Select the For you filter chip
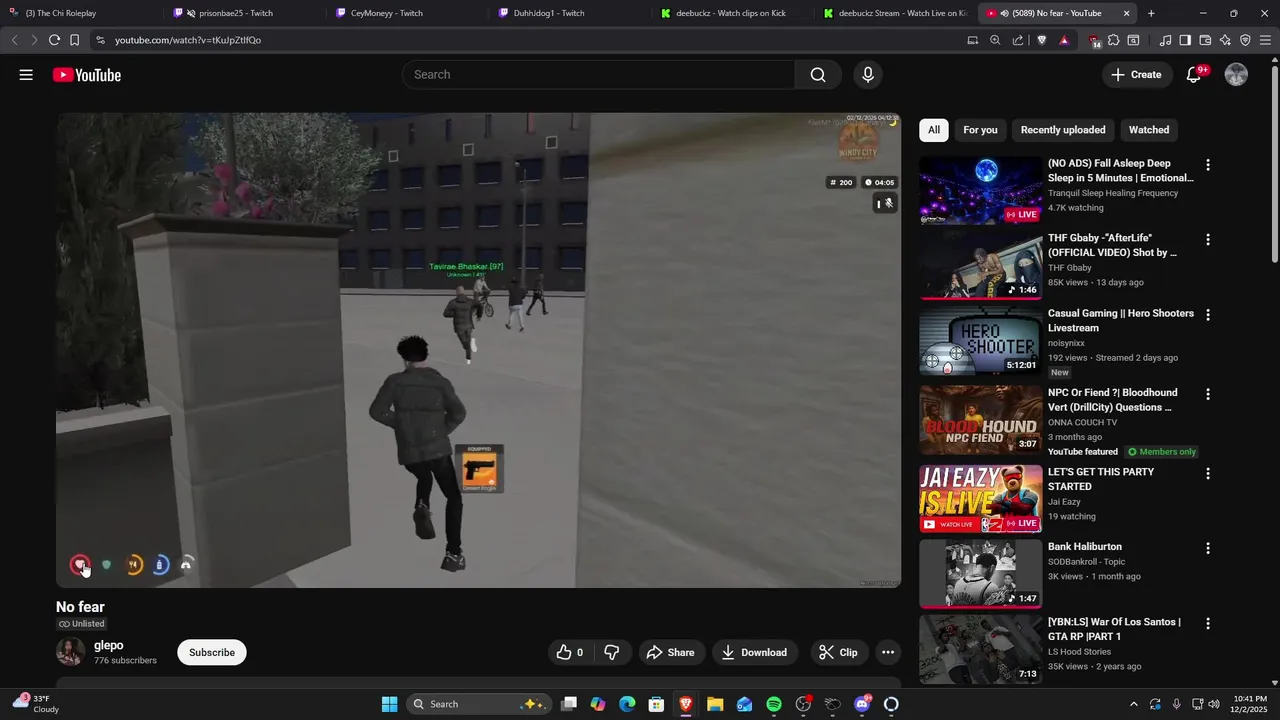The image size is (1280, 720). point(980,130)
